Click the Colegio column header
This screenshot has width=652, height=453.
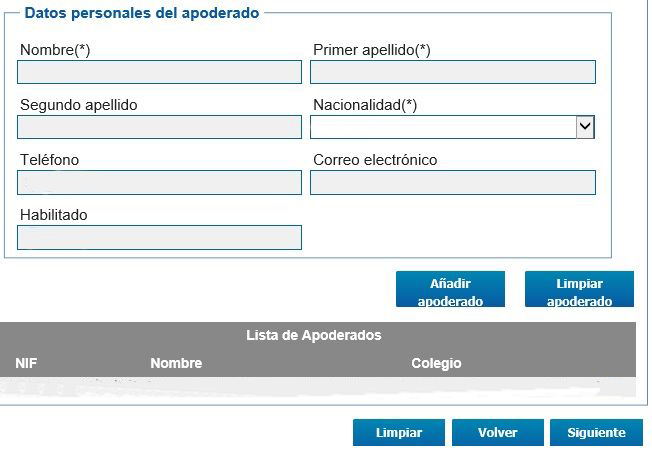(436, 364)
